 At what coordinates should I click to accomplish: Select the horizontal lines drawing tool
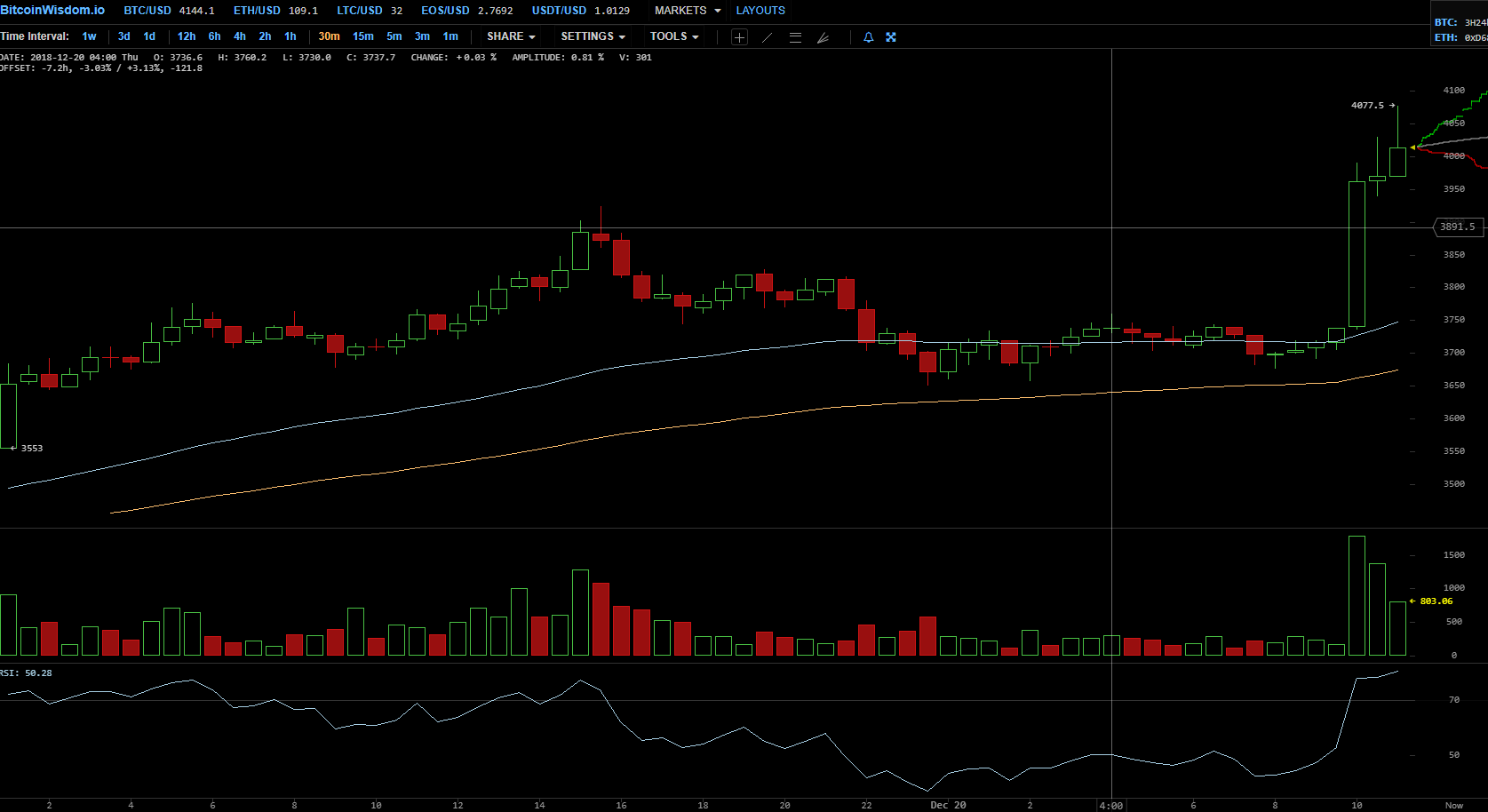coord(795,37)
